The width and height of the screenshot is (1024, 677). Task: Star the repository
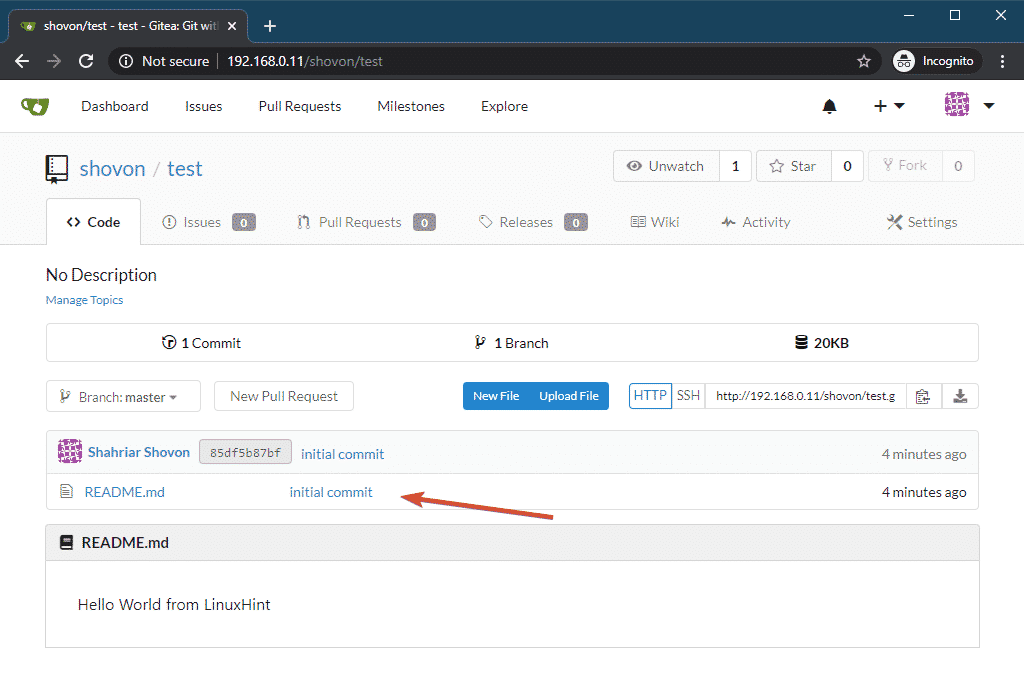793,166
